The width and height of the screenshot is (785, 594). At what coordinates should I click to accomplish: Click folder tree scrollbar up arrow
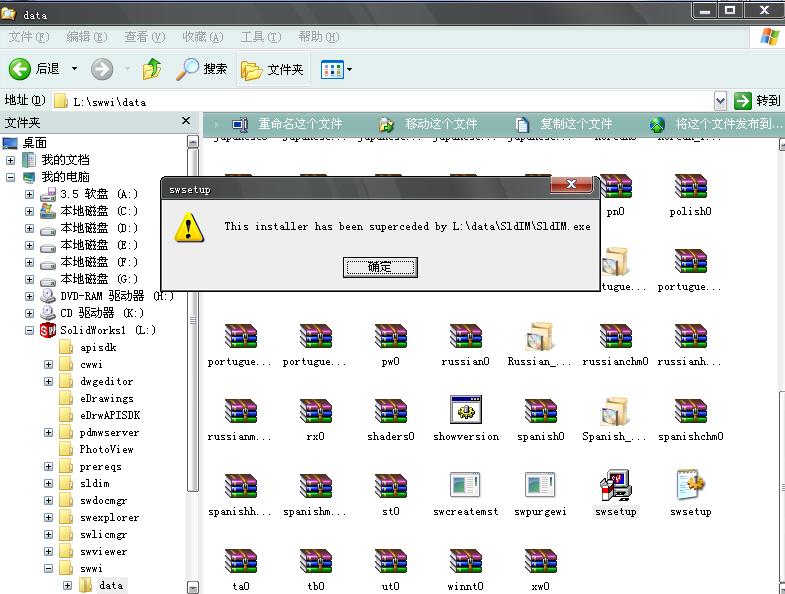coord(193,142)
